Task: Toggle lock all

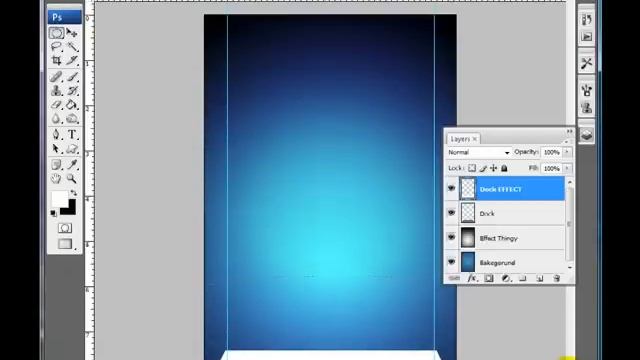Action: pos(504,168)
